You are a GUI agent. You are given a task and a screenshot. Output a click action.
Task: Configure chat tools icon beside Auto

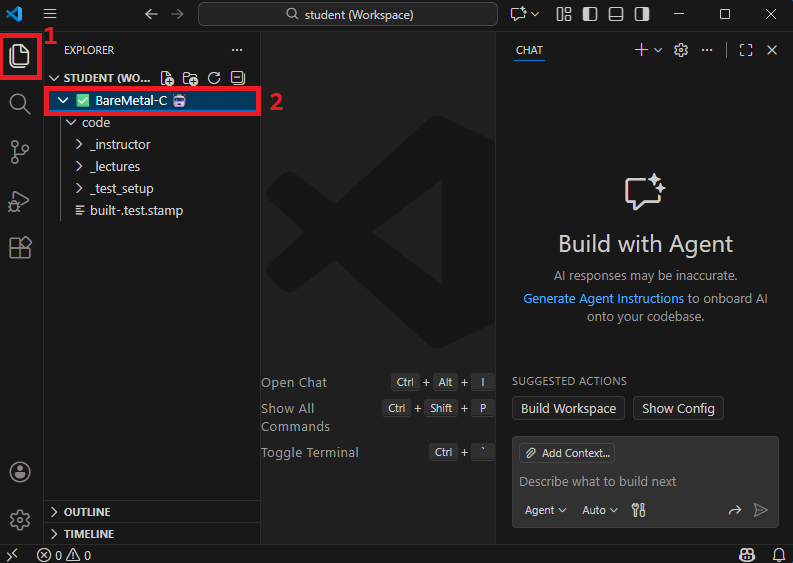tap(638, 510)
